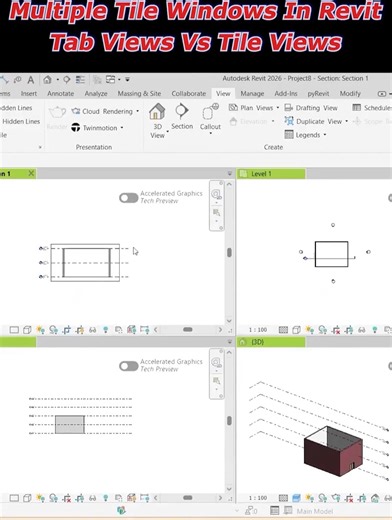Click the Main Model design option label
The image size is (392, 520).
click(x=314, y=511)
